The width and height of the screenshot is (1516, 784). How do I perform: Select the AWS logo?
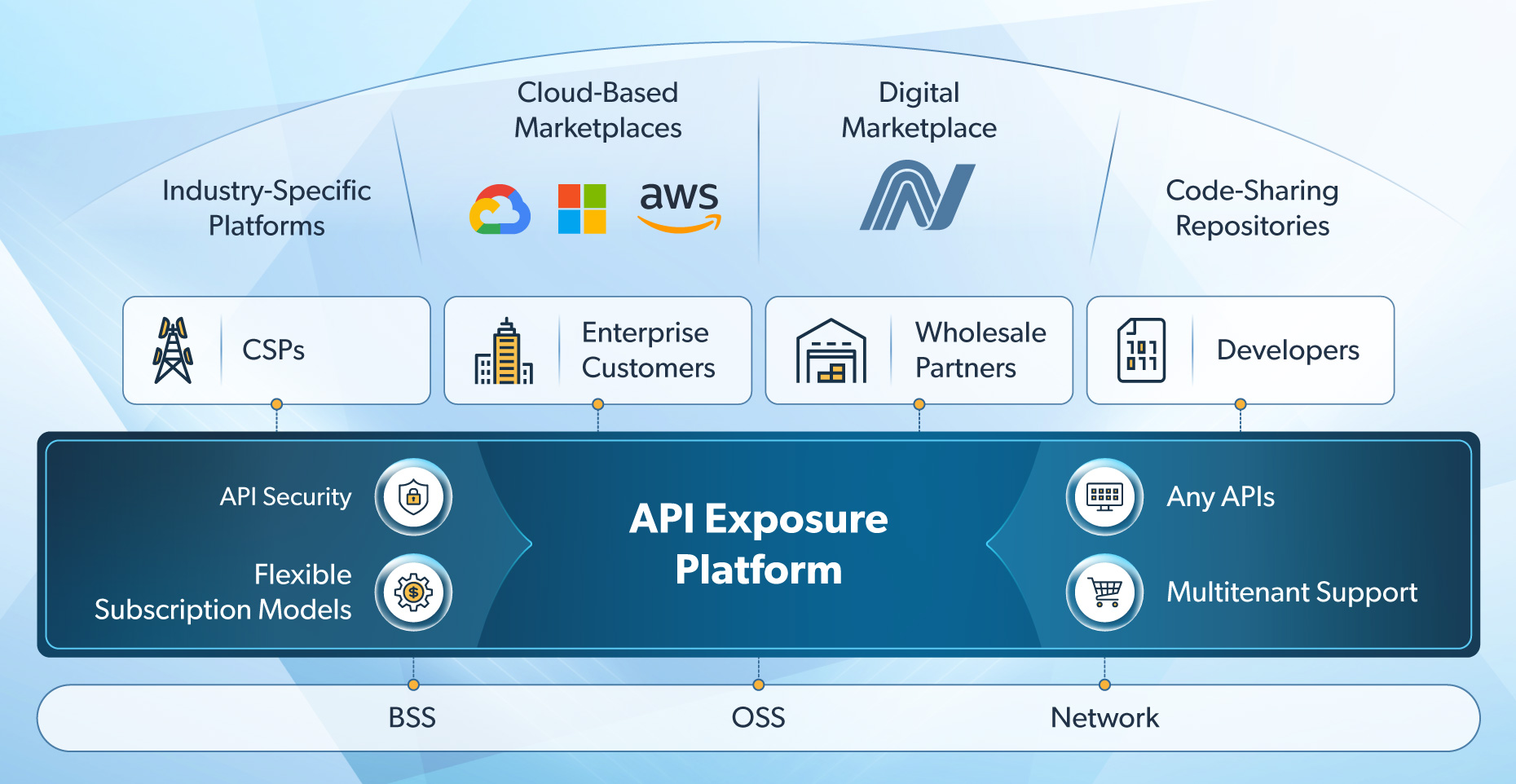pyautogui.click(x=679, y=206)
